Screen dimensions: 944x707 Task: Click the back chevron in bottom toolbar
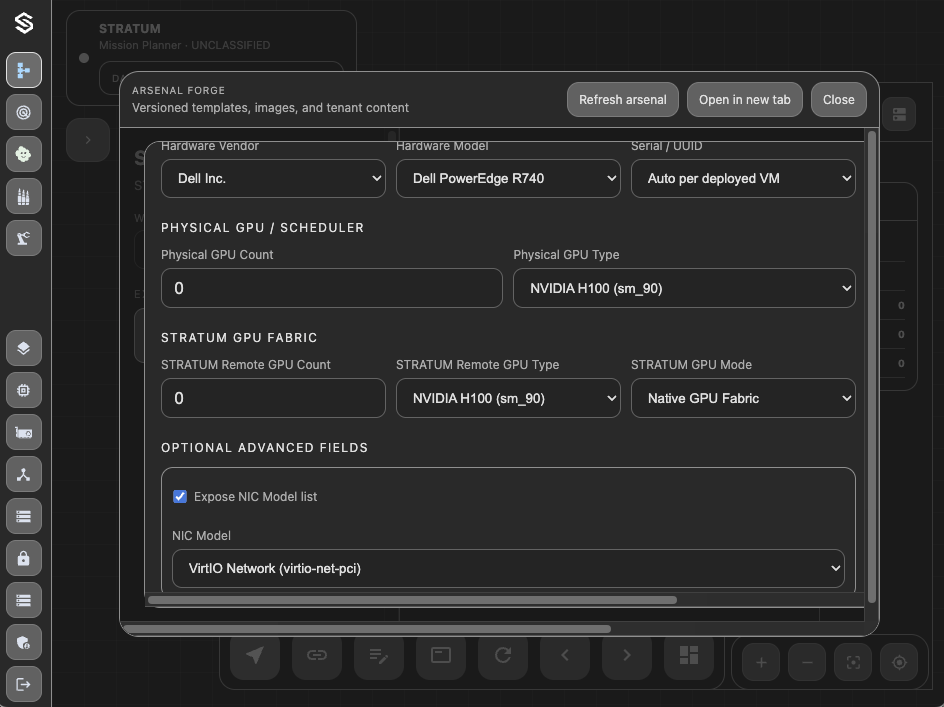point(565,655)
